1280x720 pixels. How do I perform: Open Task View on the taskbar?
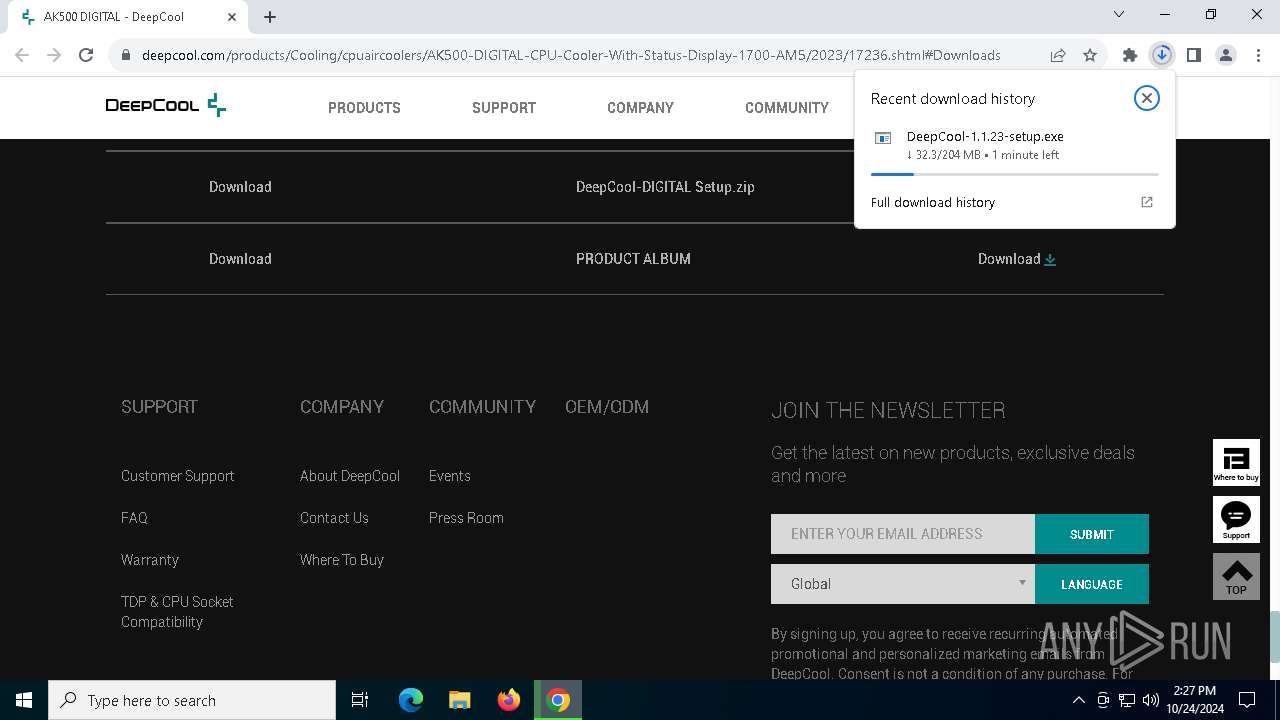click(360, 700)
